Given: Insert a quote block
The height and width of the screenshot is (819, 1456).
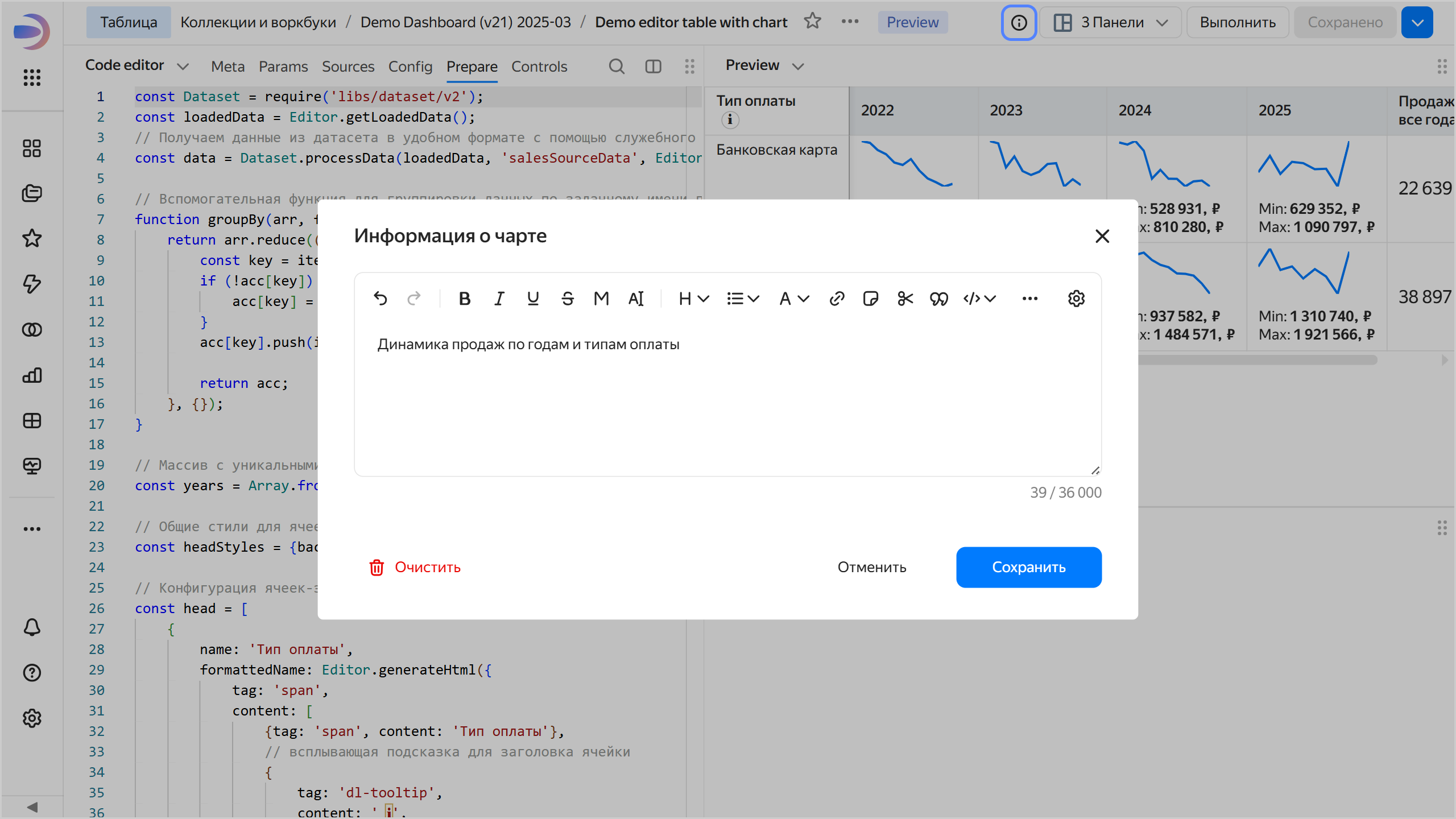Looking at the screenshot, I should tap(938, 299).
